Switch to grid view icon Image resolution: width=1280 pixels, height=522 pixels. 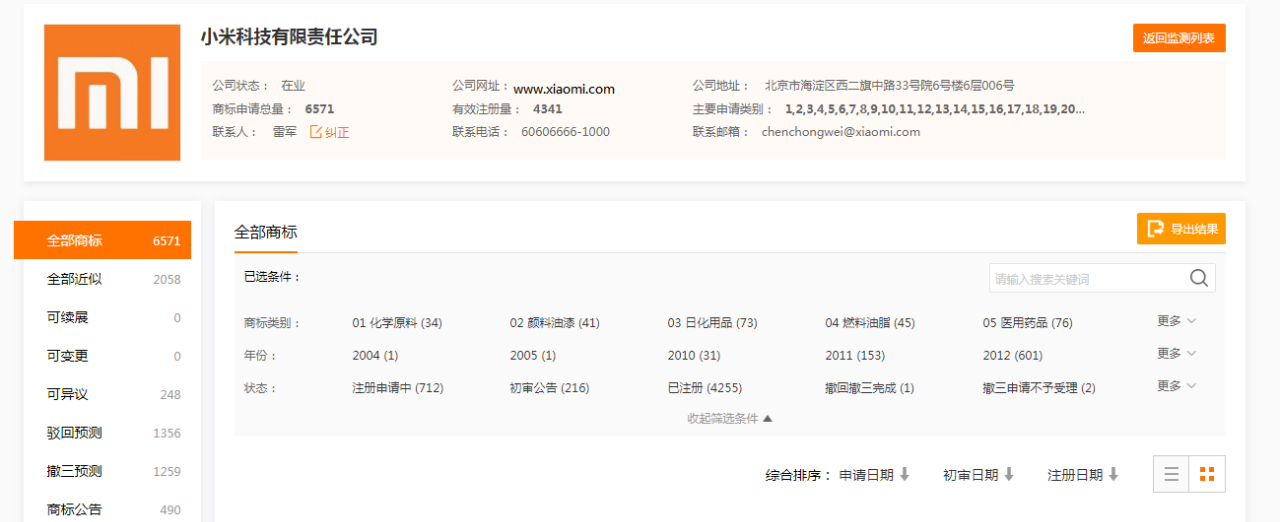point(1207,474)
